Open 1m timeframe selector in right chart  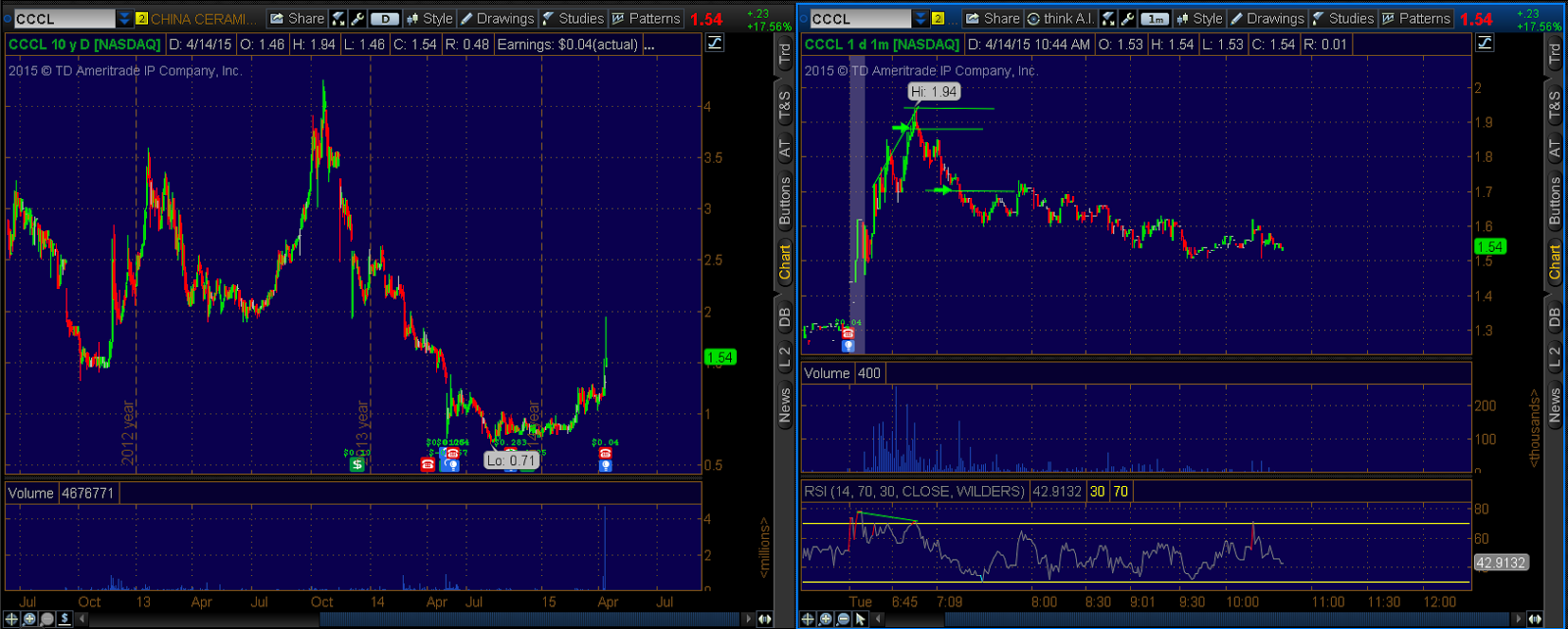point(1155,19)
